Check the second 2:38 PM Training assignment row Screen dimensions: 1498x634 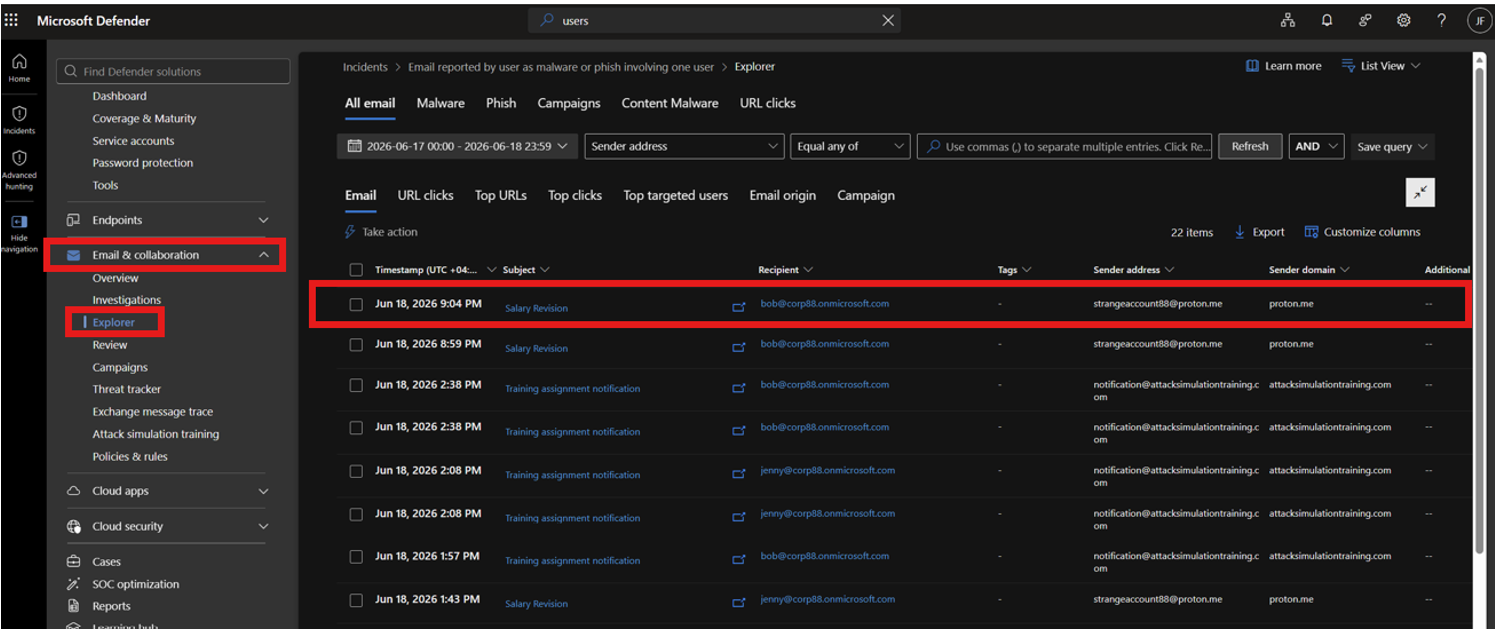(356, 428)
